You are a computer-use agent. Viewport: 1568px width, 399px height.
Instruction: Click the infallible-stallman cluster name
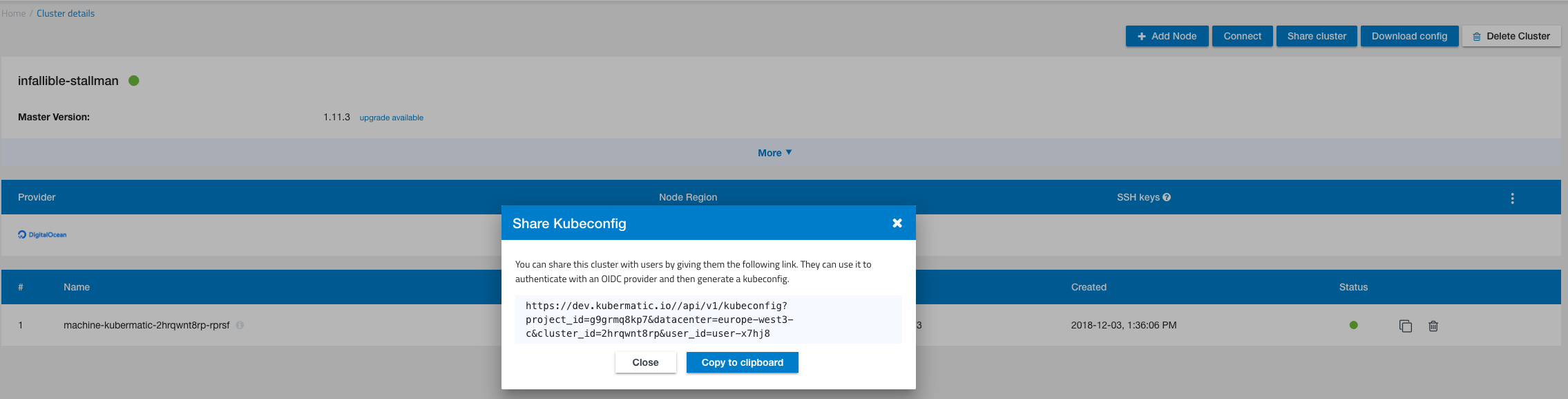(x=68, y=81)
